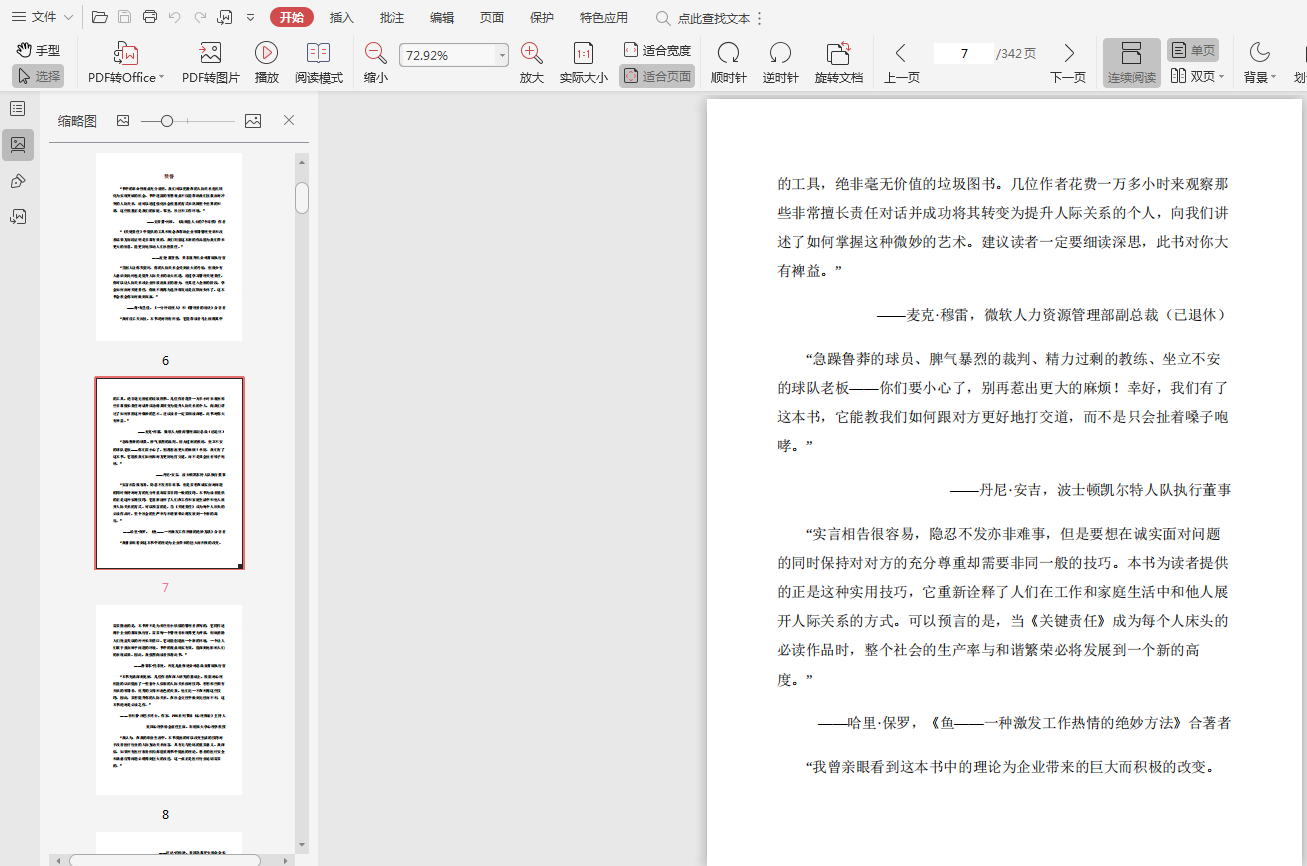Zoom in with the 放大 icon
The height and width of the screenshot is (866, 1307).
531,54
